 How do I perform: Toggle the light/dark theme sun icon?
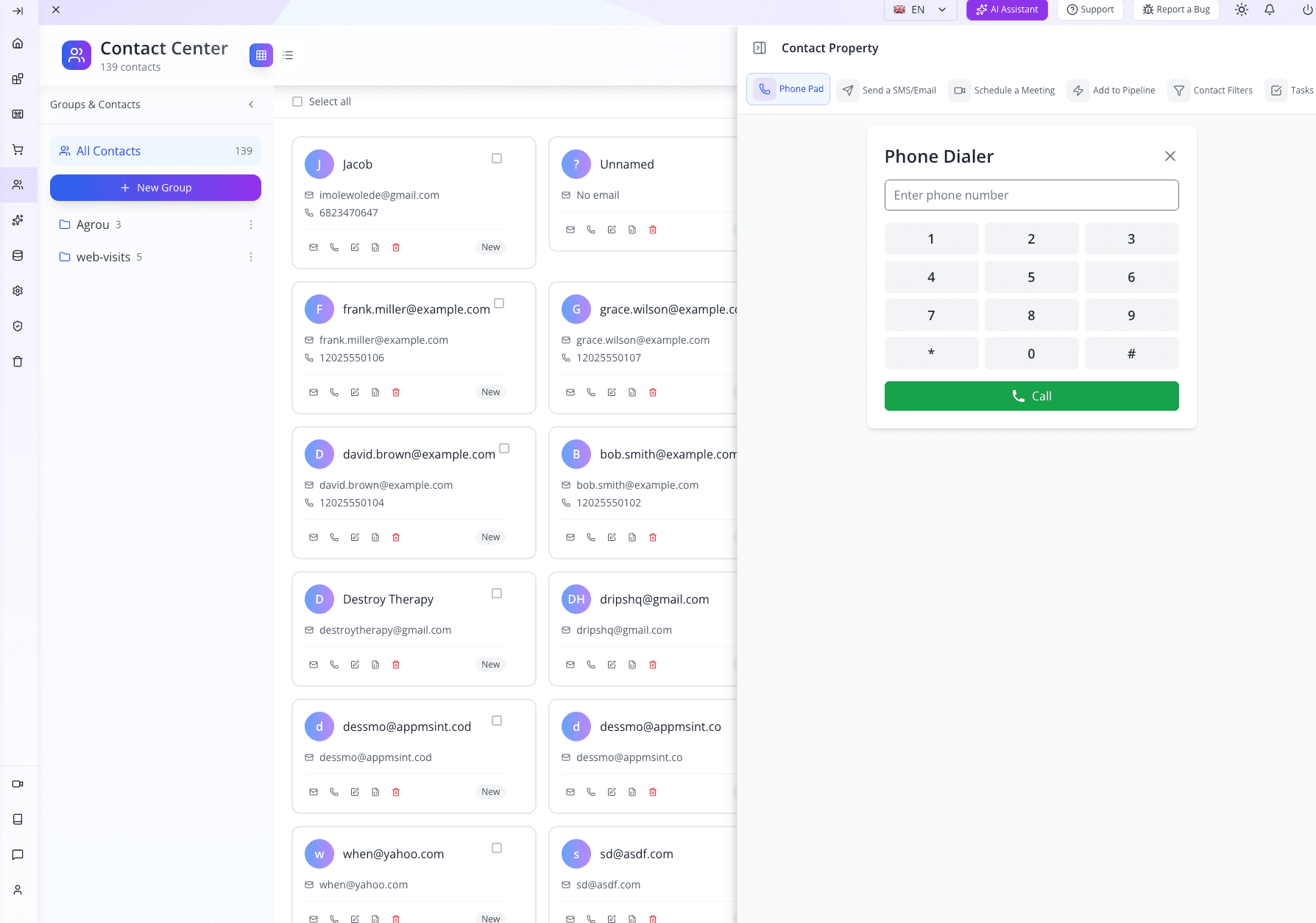click(1241, 10)
